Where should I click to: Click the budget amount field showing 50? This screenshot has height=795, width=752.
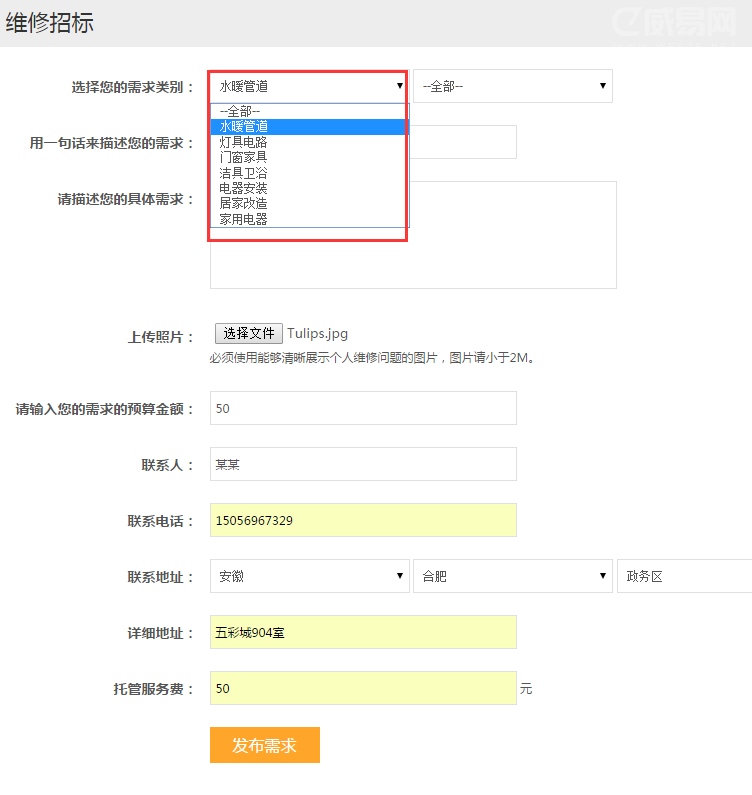coord(363,408)
